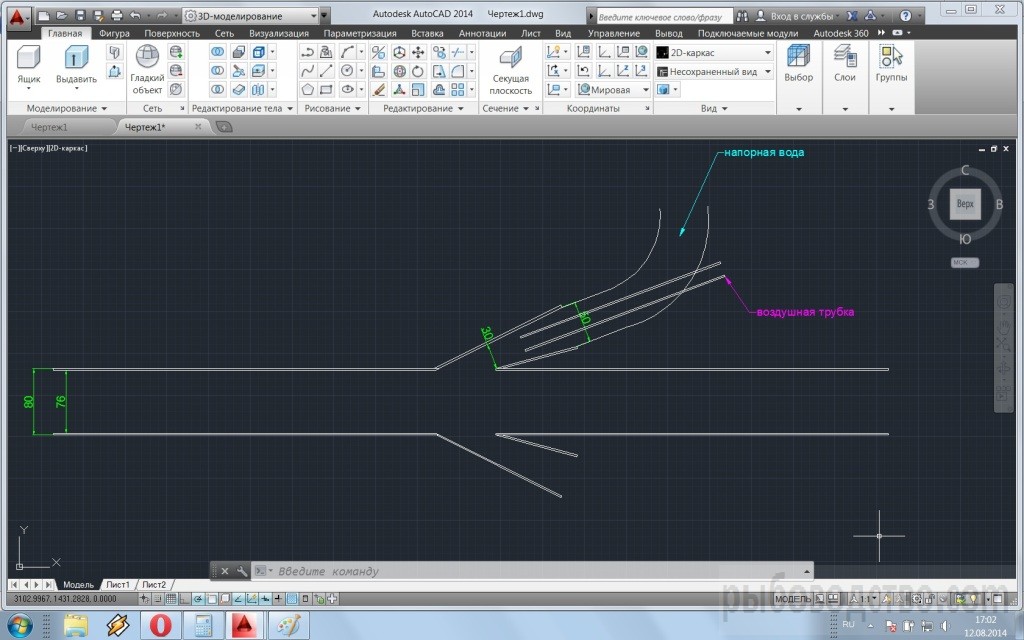Click the Вход в службы sign-in button
The image size is (1024, 640).
tap(795, 16)
